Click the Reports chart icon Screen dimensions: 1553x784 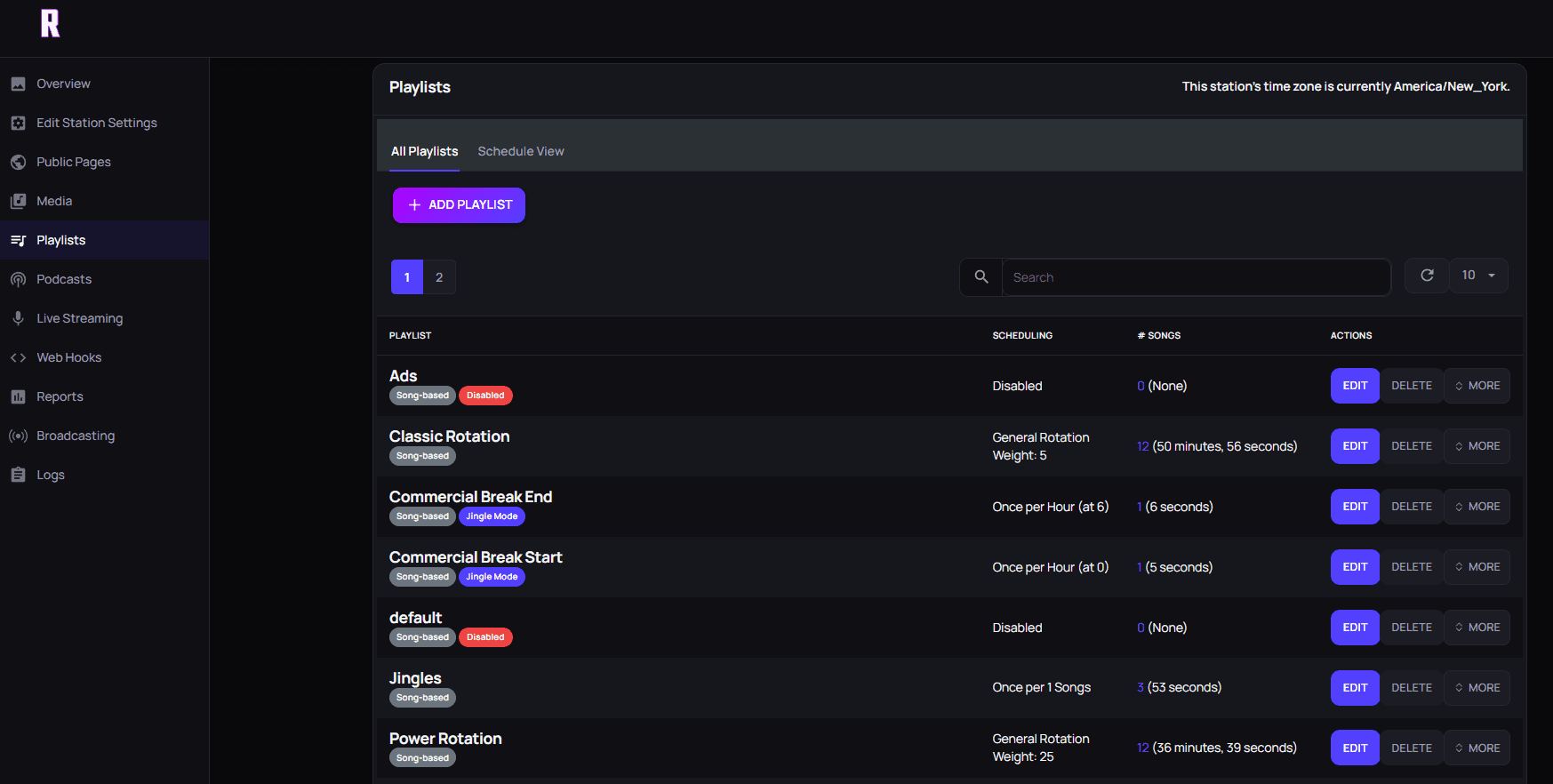click(x=18, y=396)
